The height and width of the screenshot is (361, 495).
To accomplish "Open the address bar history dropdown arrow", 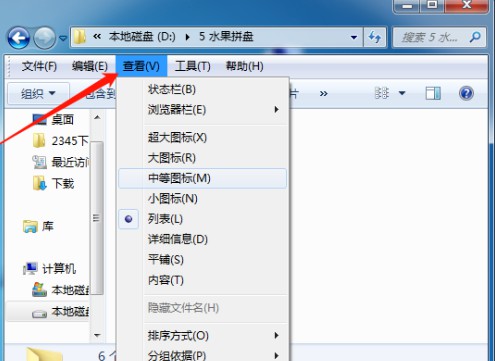I will point(354,37).
